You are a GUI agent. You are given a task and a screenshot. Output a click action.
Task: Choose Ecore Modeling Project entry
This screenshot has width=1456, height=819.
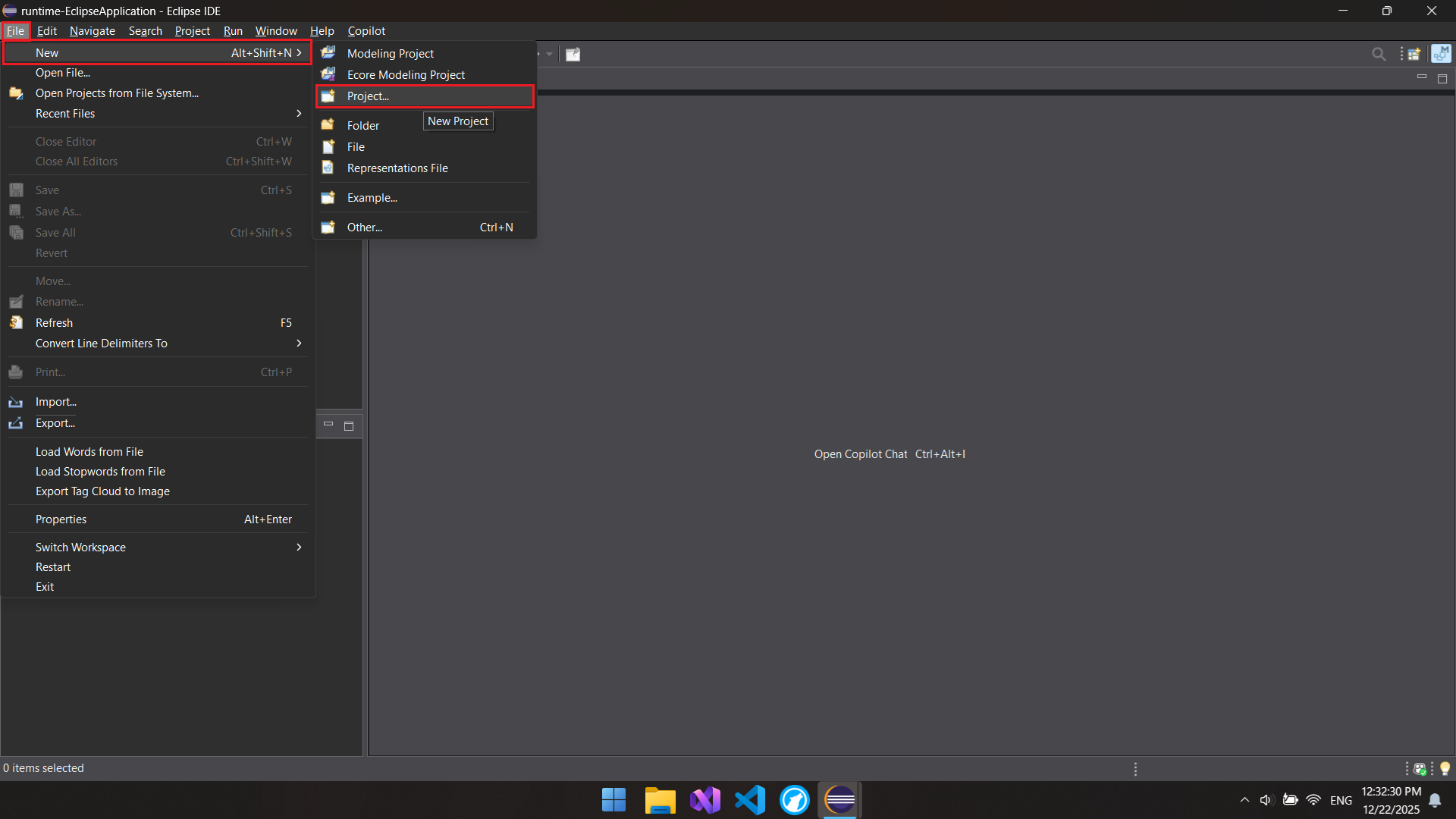pos(406,74)
